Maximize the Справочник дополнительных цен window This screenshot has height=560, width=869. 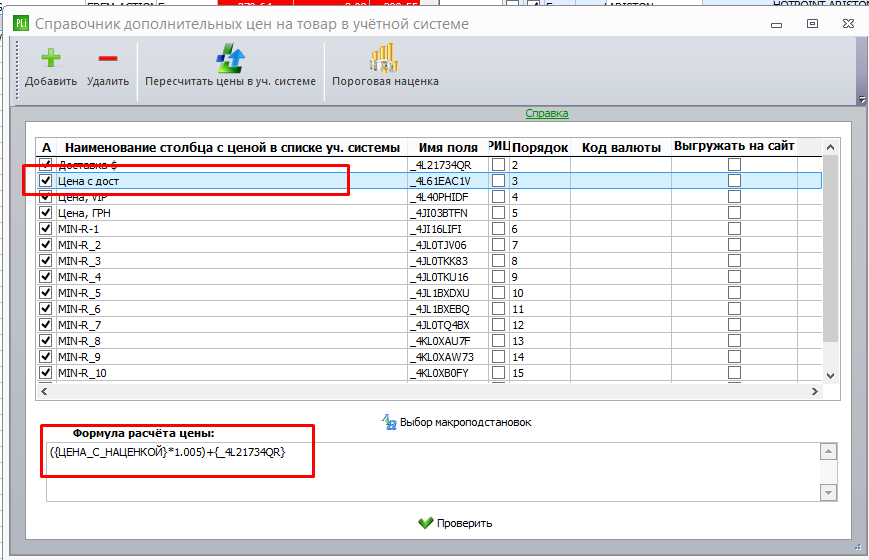point(812,23)
